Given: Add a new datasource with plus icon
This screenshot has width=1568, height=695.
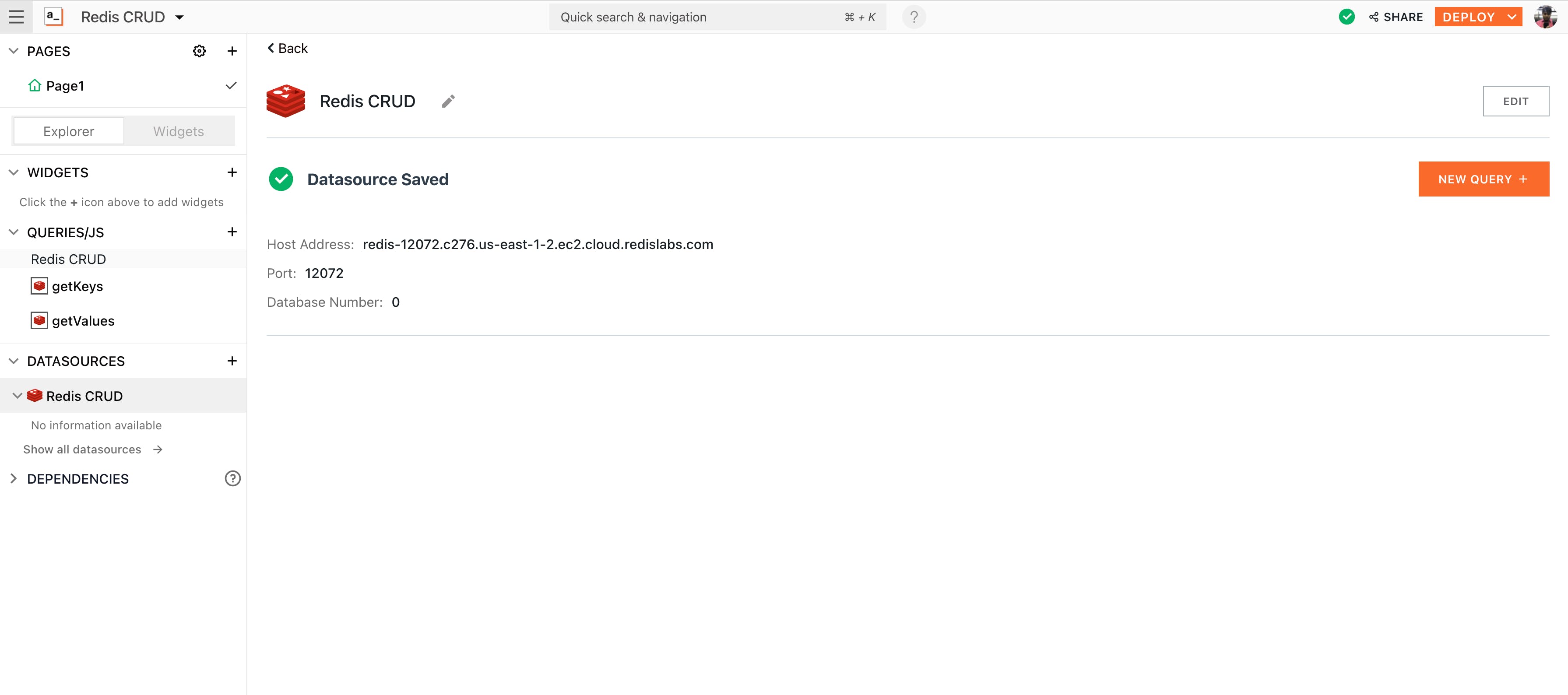Looking at the screenshot, I should pos(232,361).
